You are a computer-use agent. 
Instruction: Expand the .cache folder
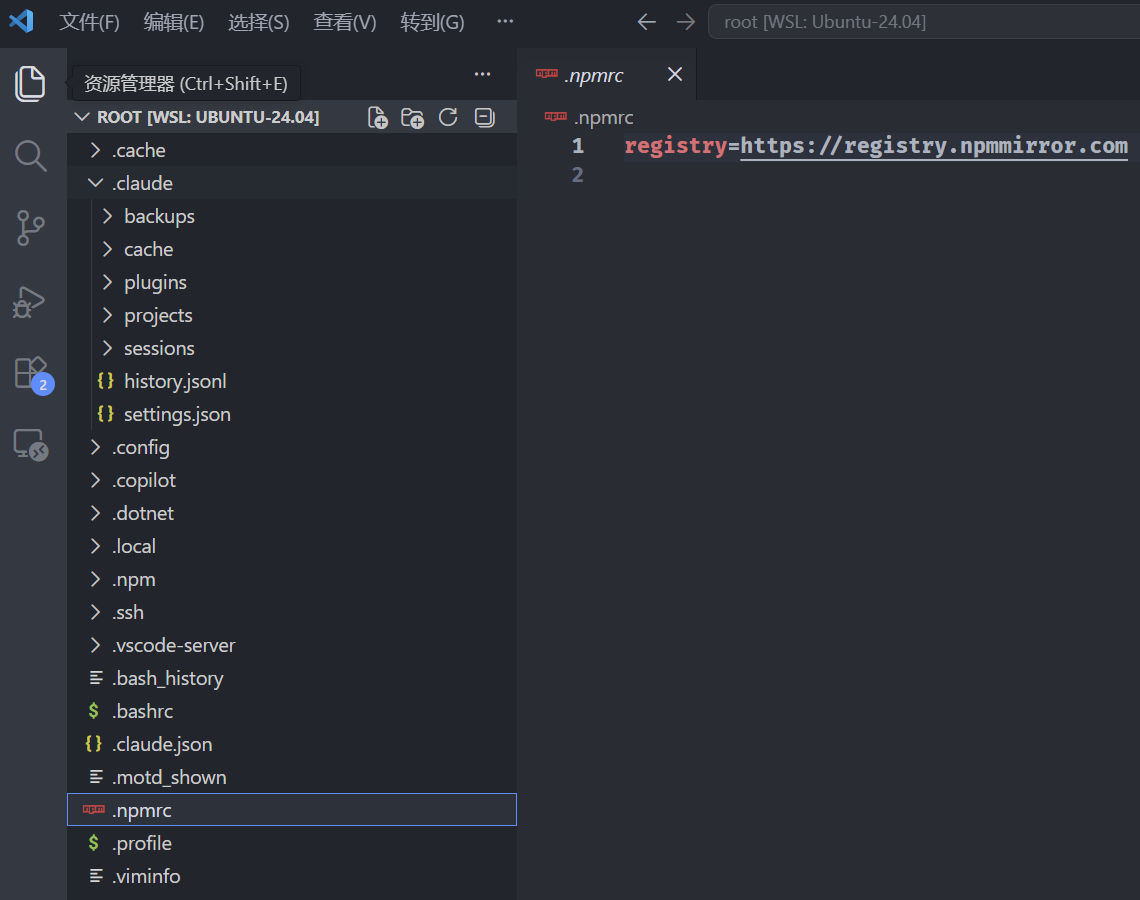[292, 150]
